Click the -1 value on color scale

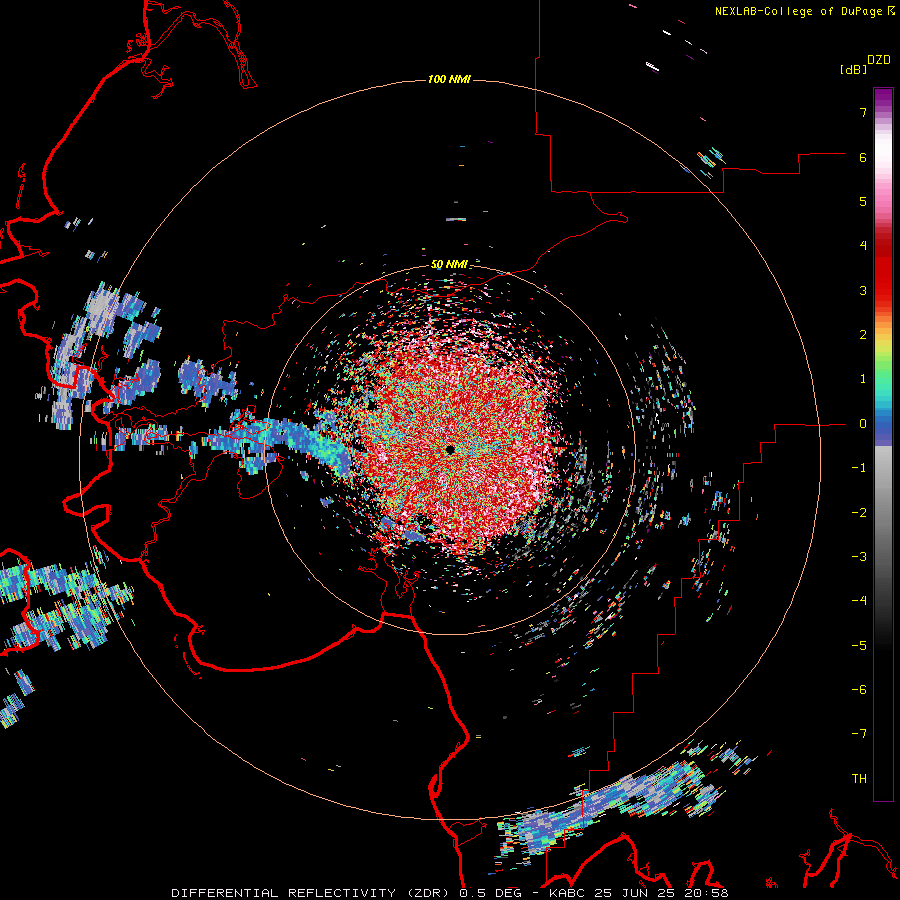(x=859, y=468)
